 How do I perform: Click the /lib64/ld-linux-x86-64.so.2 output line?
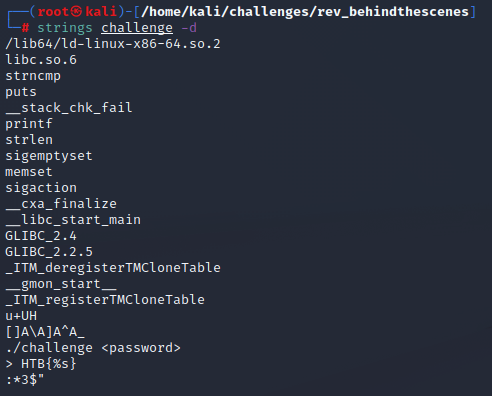[113, 44]
